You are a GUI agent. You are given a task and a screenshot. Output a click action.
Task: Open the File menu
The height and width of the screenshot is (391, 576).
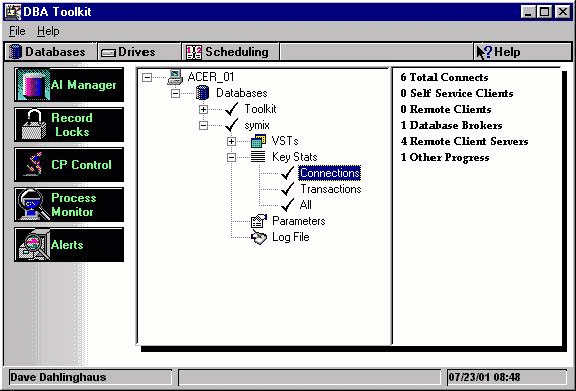pyautogui.click(x=17, y=31)
